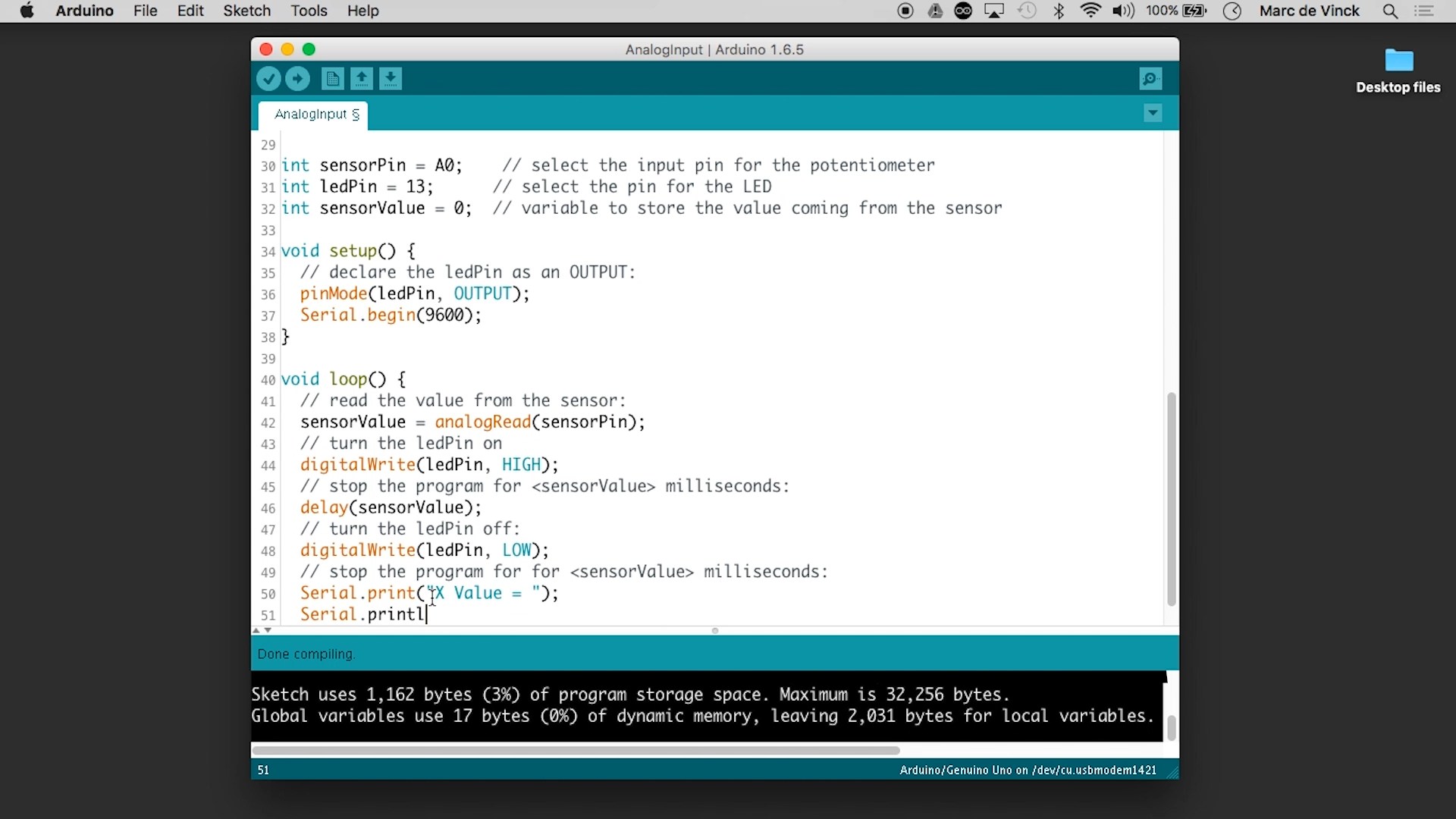Click the line number 51 status indicator
The height and width of the screenshot is (819, 1456).
pos(263,770)
